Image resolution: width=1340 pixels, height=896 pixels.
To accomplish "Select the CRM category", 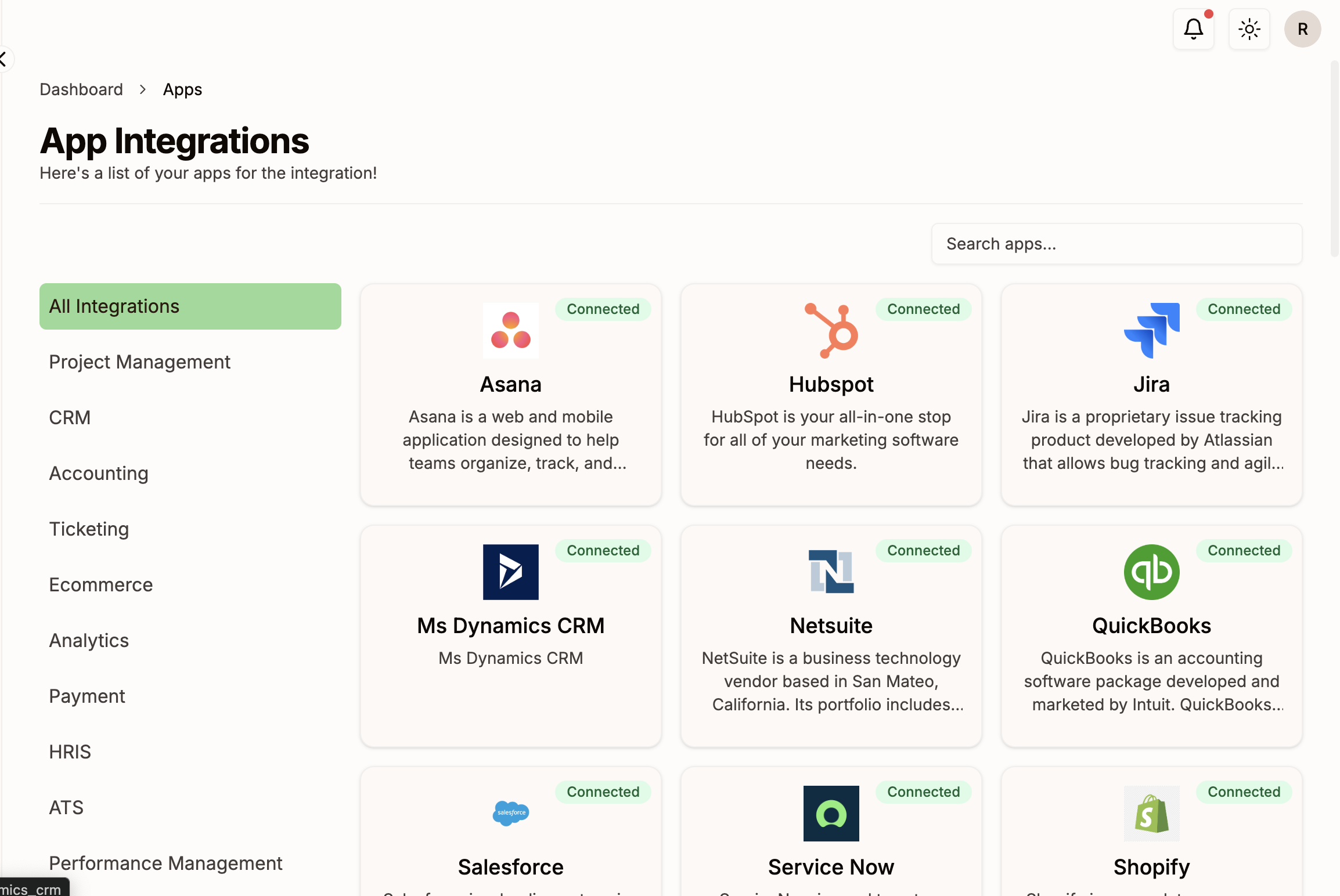I will point(70,417).
